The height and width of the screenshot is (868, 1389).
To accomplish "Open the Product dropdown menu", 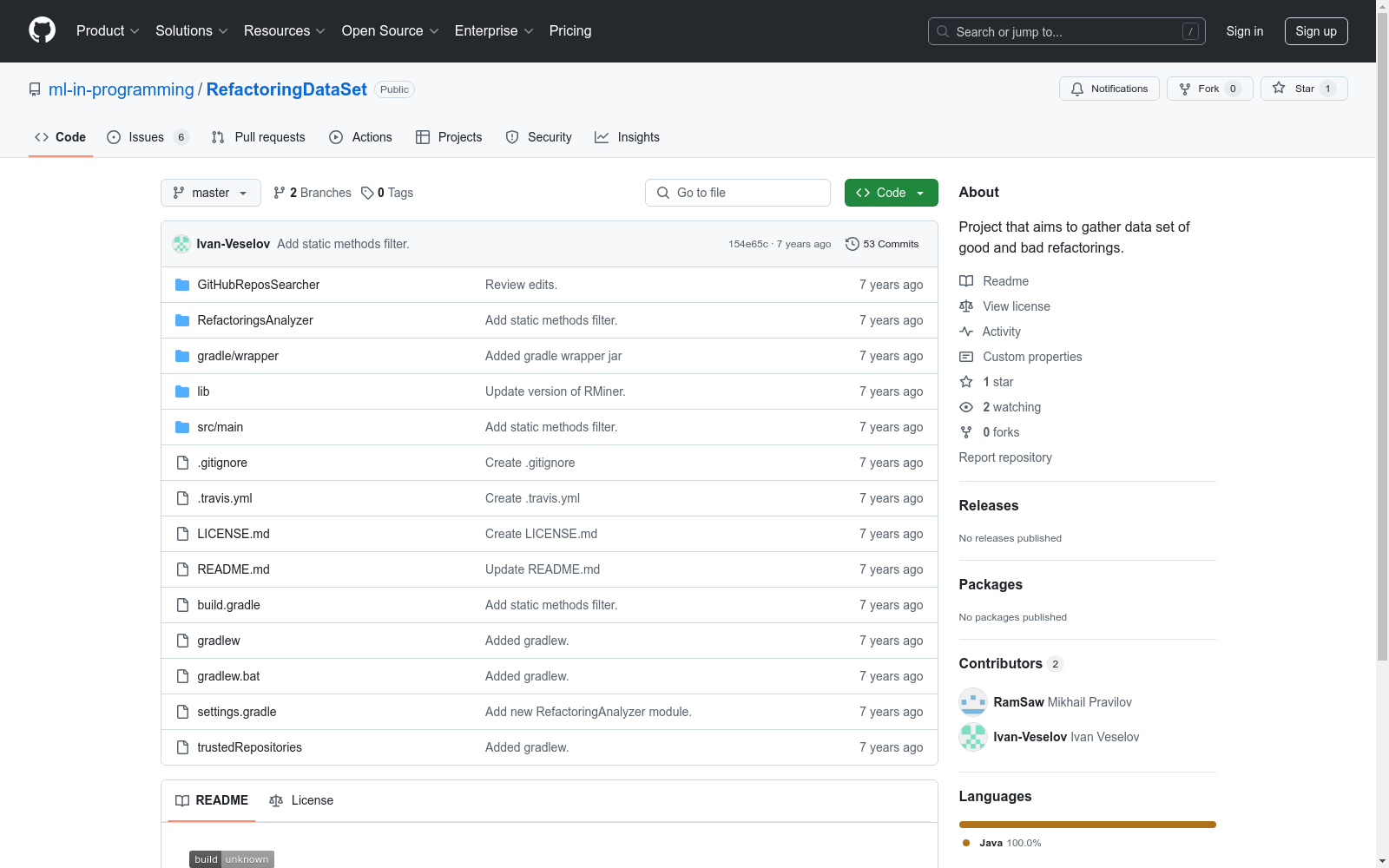I will click(x=108, y=30).
